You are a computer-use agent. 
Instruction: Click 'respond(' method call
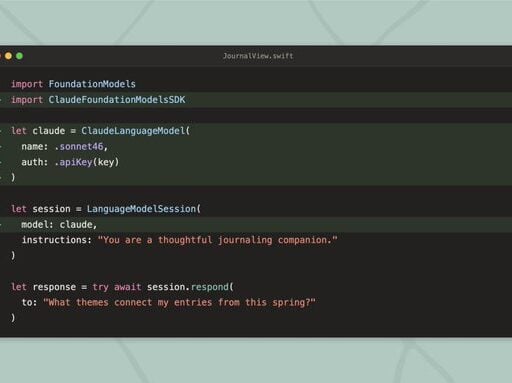(x=212, y=287)
